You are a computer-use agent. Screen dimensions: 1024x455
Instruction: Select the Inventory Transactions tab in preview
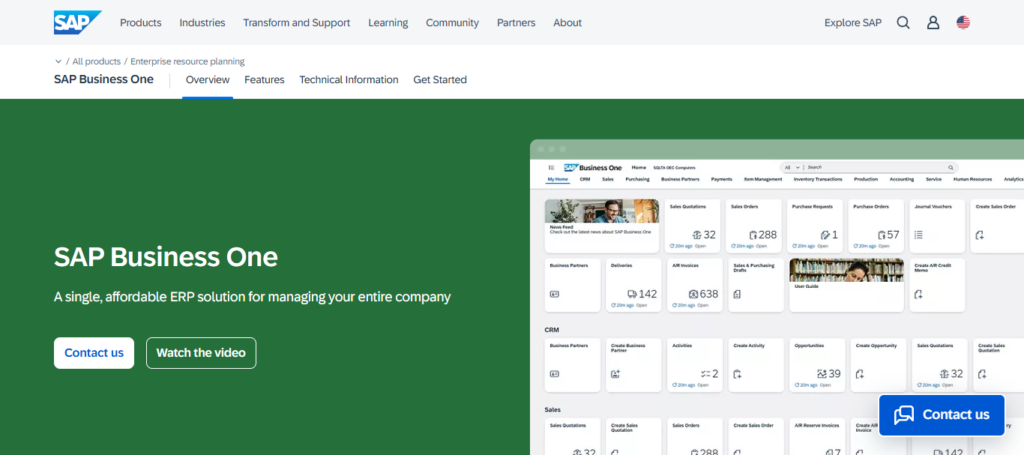pos(818,179)
